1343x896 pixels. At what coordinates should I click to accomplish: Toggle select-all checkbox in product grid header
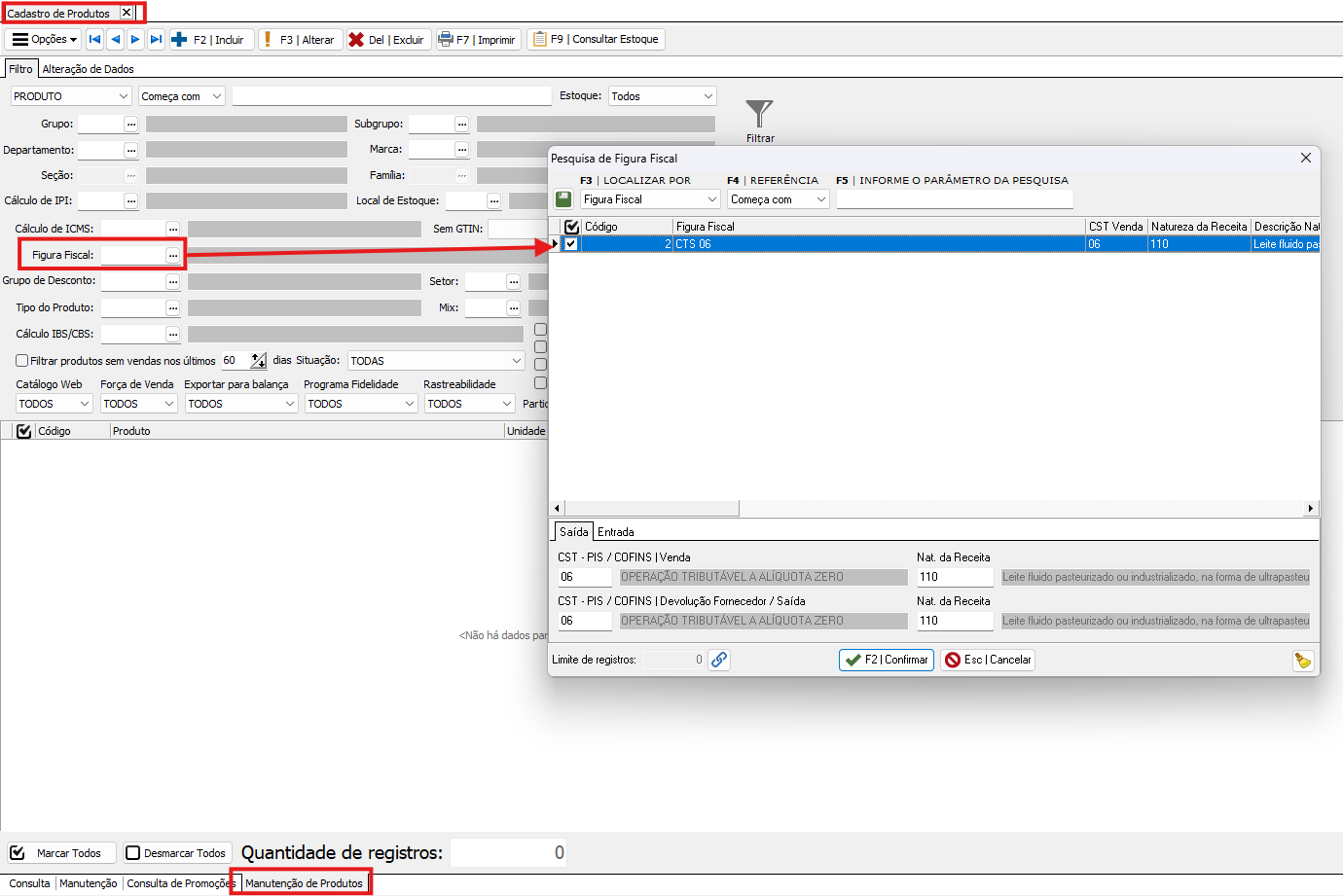[x=24, y=431]
